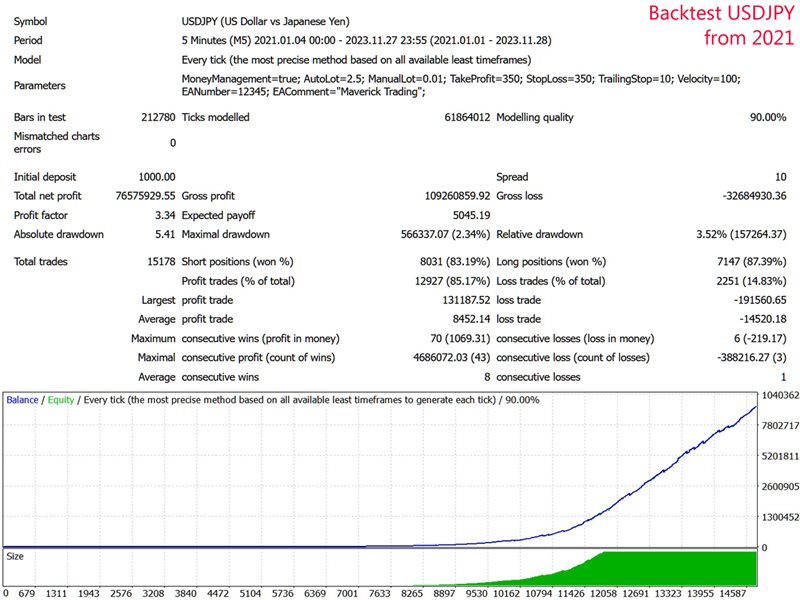Select the Expected payoff value 5045.19
Screen dimensions: 800x600
click(x=471, y=215)
